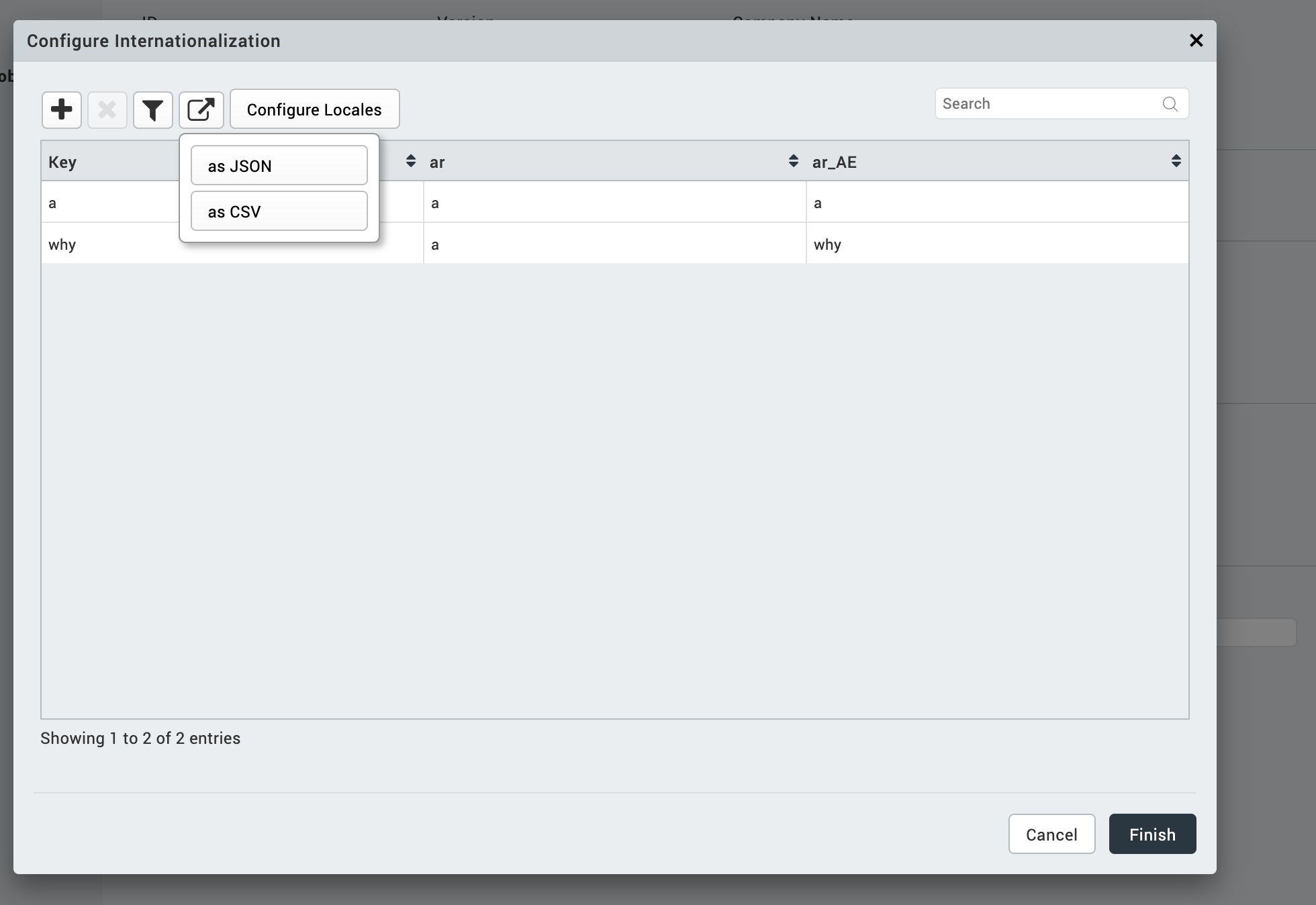The image size is (1316, 905).
Task: Choose export as JSON
Action: coord(279,166)
